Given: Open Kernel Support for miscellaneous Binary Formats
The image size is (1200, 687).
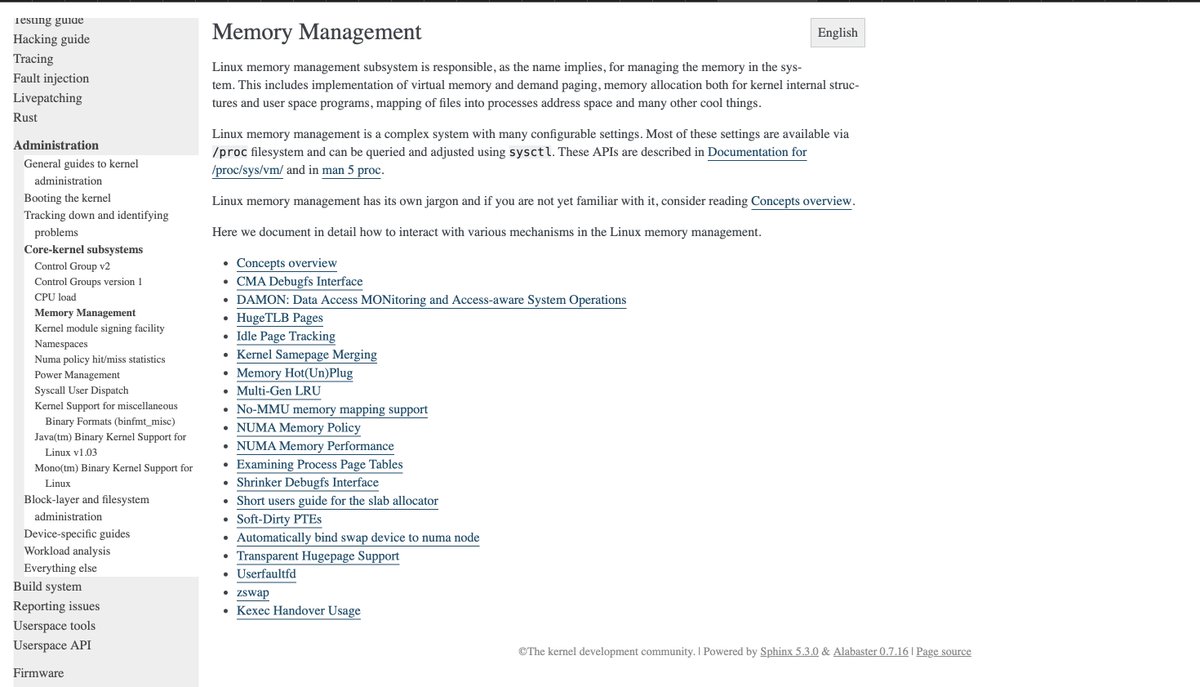Looking at the screenshot, I should [106, 413].
